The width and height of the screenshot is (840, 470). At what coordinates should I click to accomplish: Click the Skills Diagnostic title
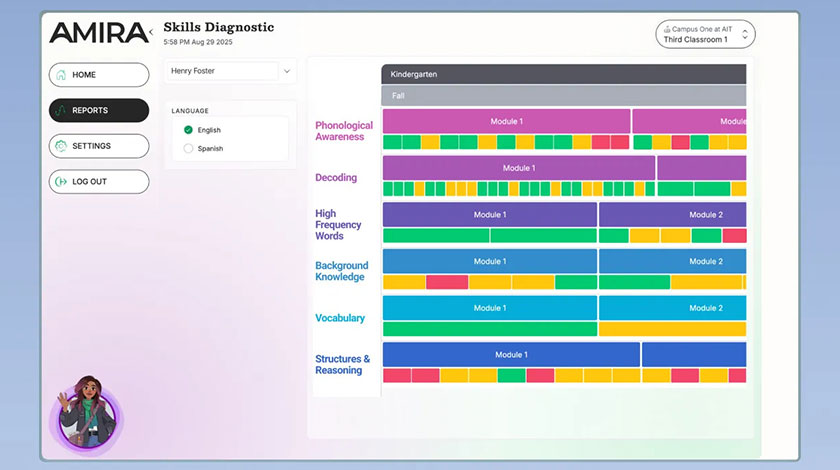coord(219,27)
